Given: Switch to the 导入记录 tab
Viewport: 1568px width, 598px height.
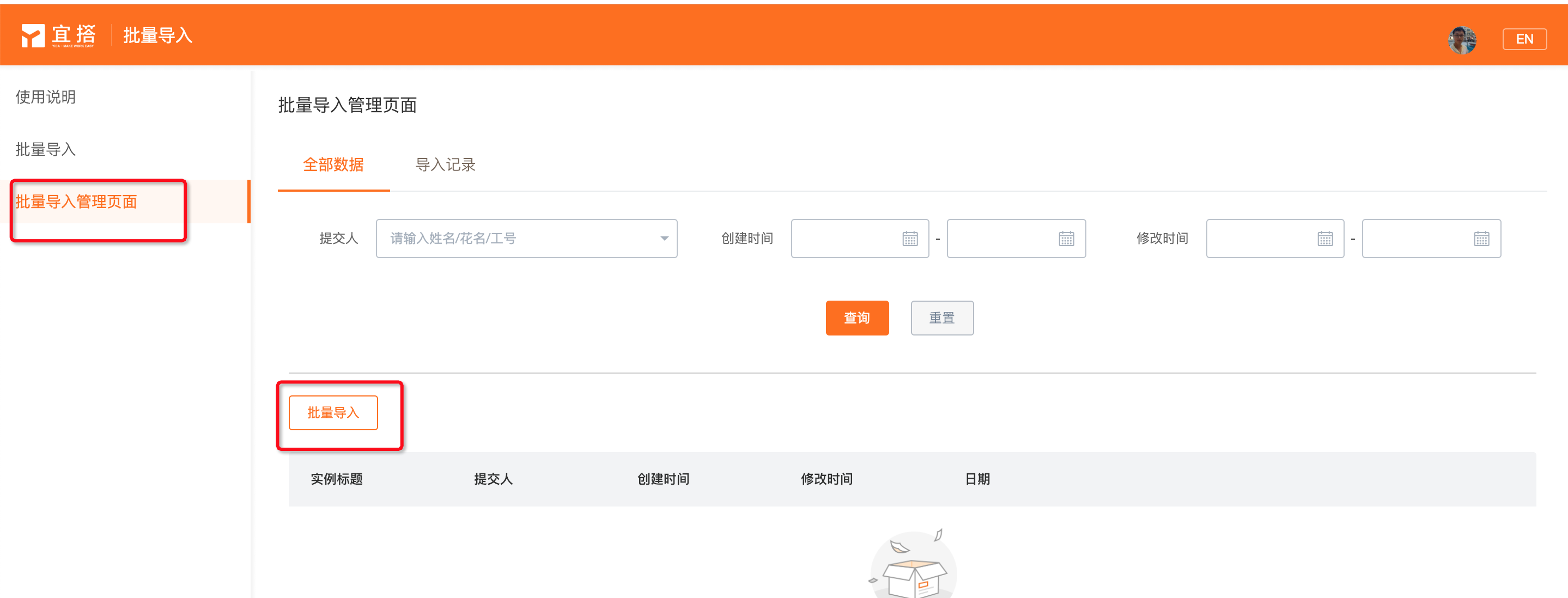Looking at the screenshot, I should click(445, 165).
